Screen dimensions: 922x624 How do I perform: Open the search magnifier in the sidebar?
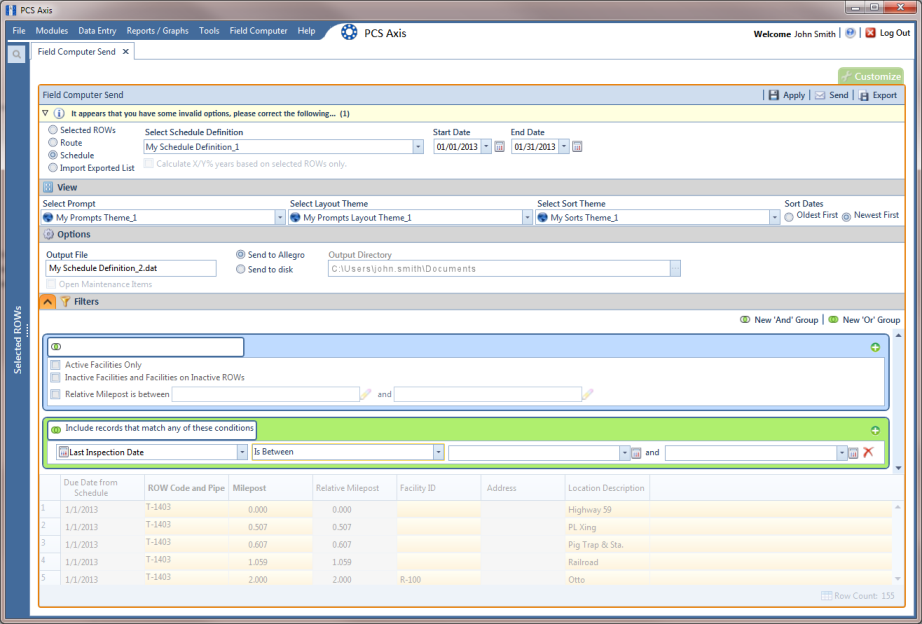(16, 54)
